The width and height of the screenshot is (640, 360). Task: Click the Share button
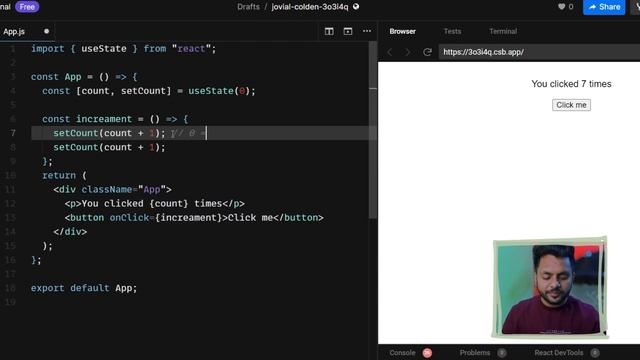point(604,7)
